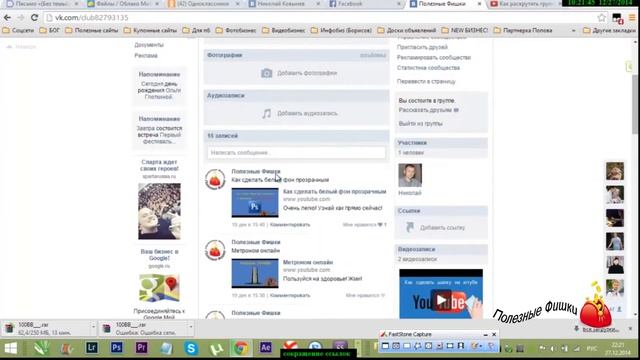
Task: Expand options for first 100BB rar download
Action: pos(93,327)
